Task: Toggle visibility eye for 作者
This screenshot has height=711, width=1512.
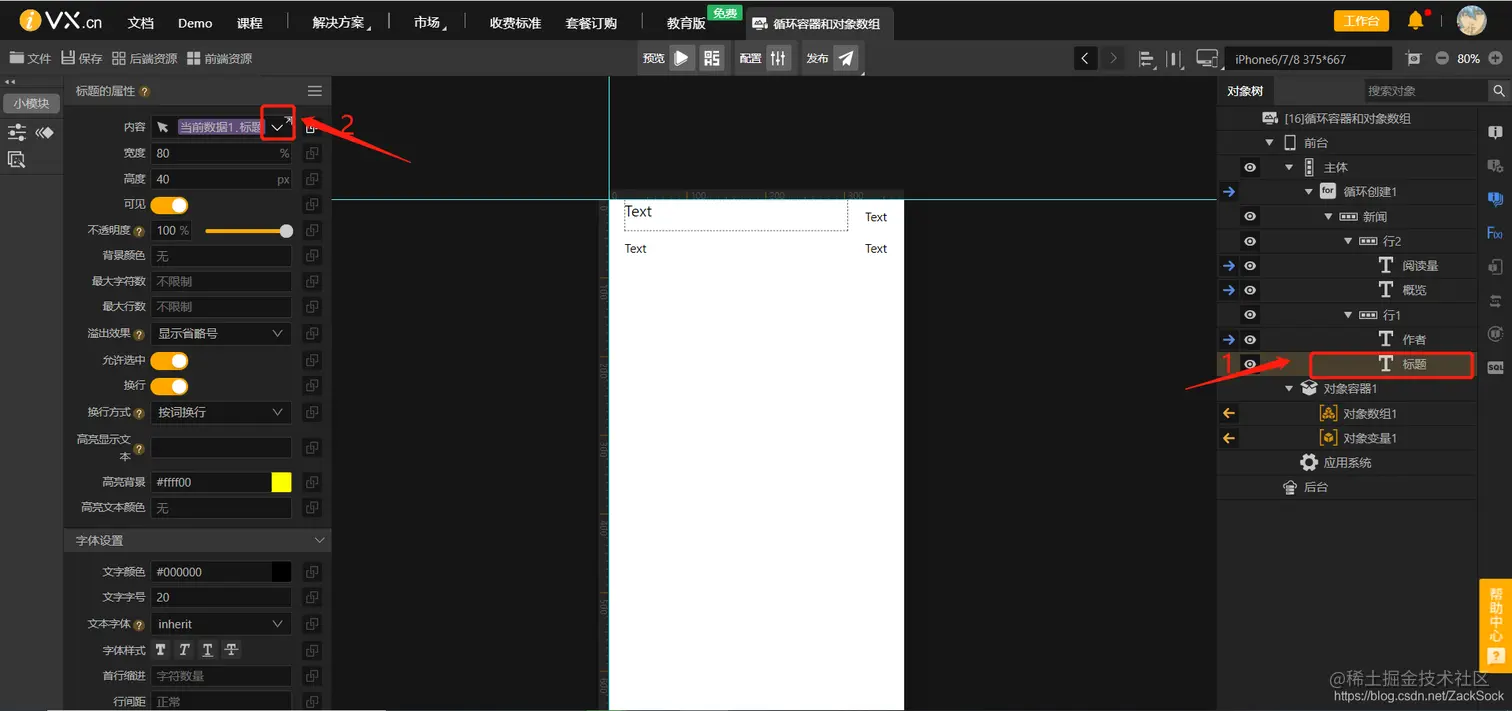Action: 1250,339
